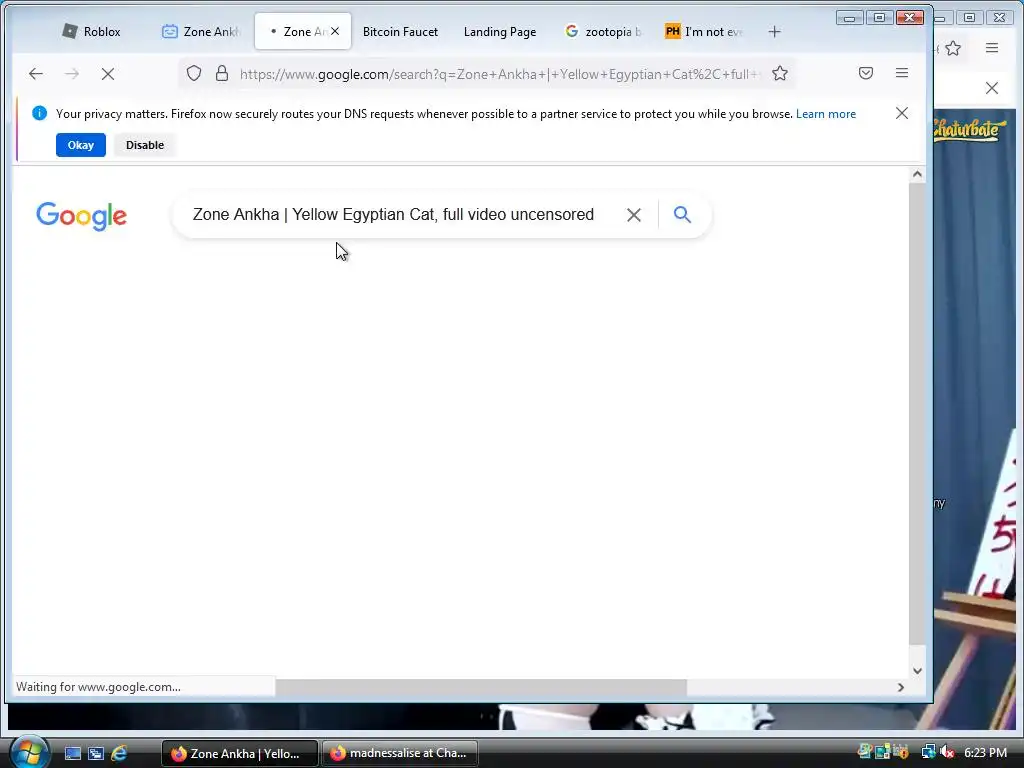The width and height of the screenshot is (1024, 768).
Task: Switch to the Roblox tab
Action: 91,31
